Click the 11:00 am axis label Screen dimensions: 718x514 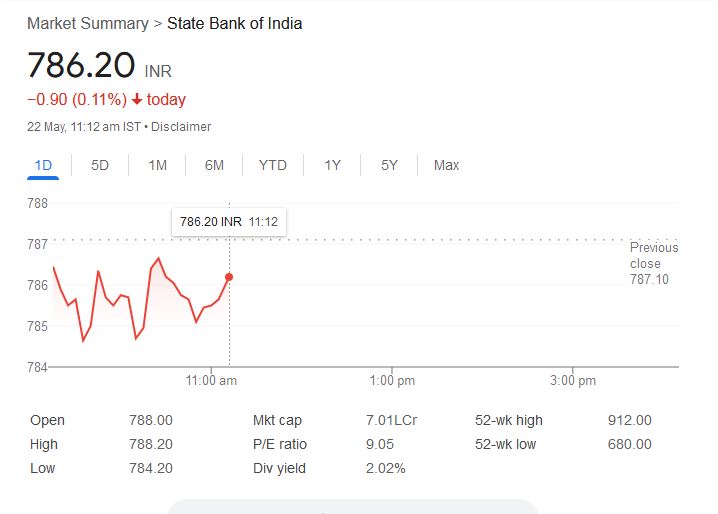tap(211, 381)
